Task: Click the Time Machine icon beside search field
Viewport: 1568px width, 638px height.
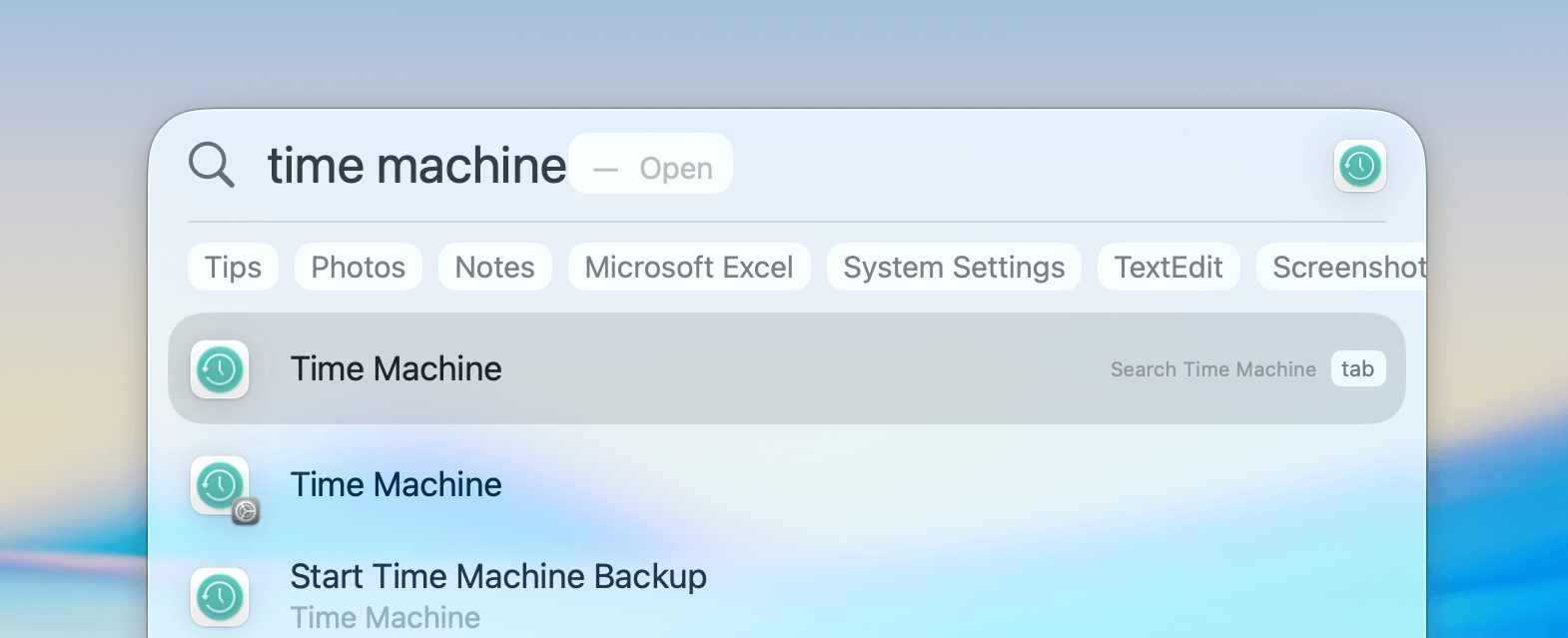Action: (x=1359, y=166)
